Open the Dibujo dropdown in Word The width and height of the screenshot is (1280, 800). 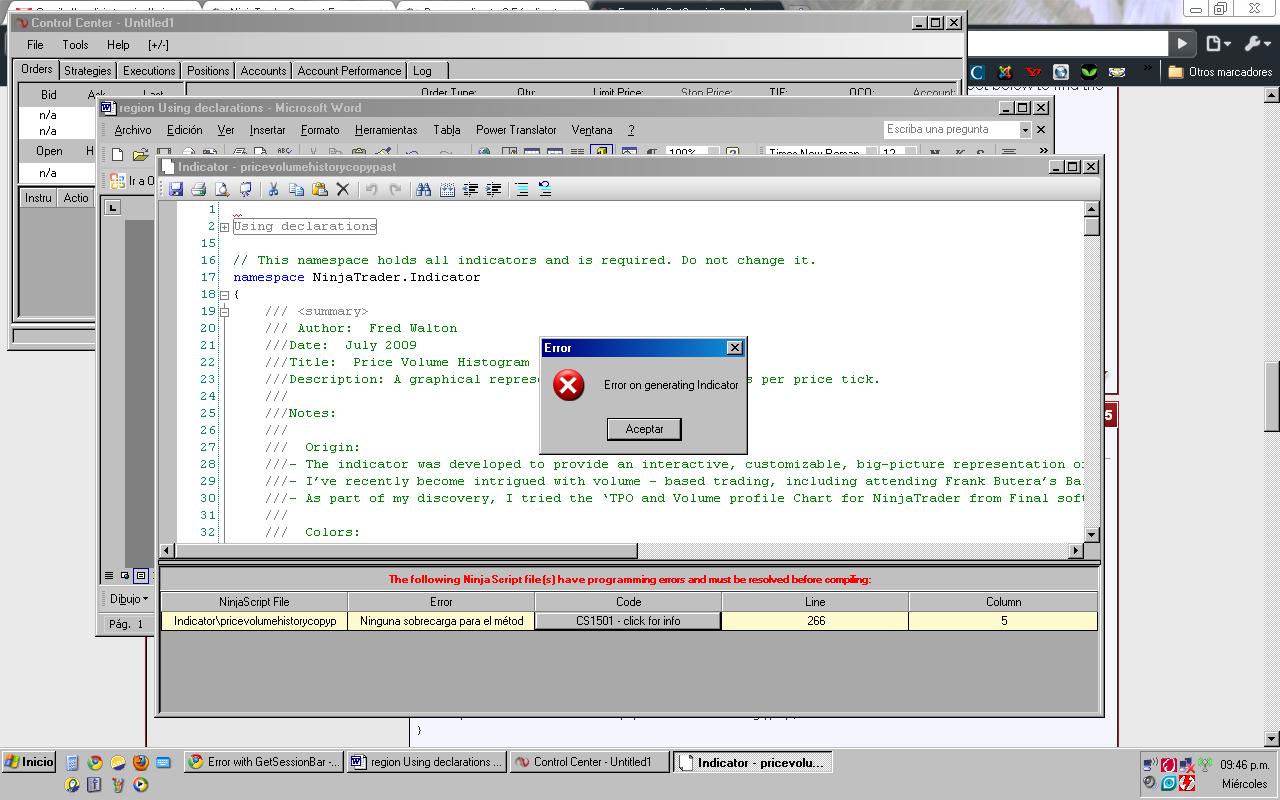coord(128,599)
